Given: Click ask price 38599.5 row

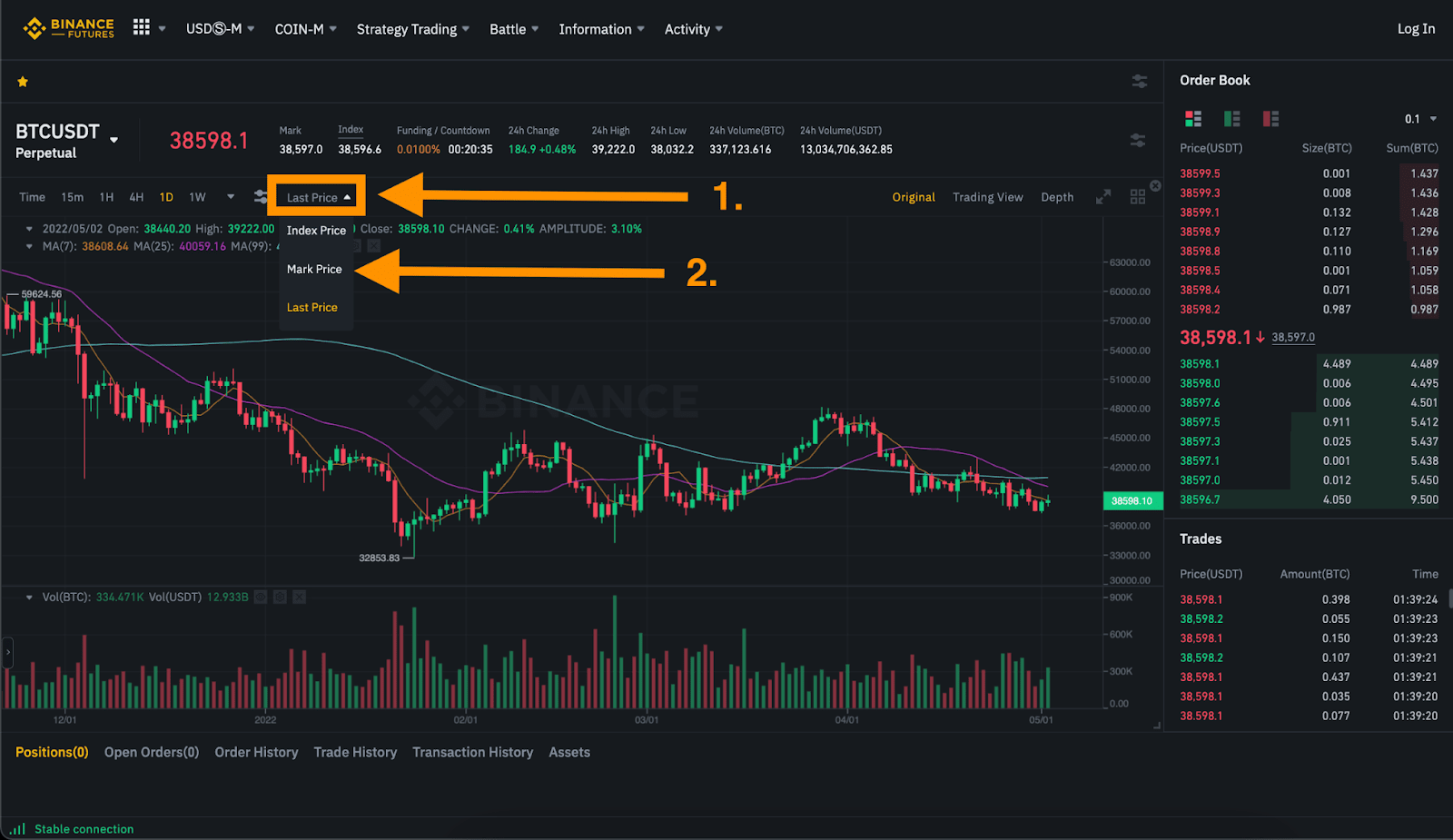Looking at the screenshot, I should pos(1309,173).
